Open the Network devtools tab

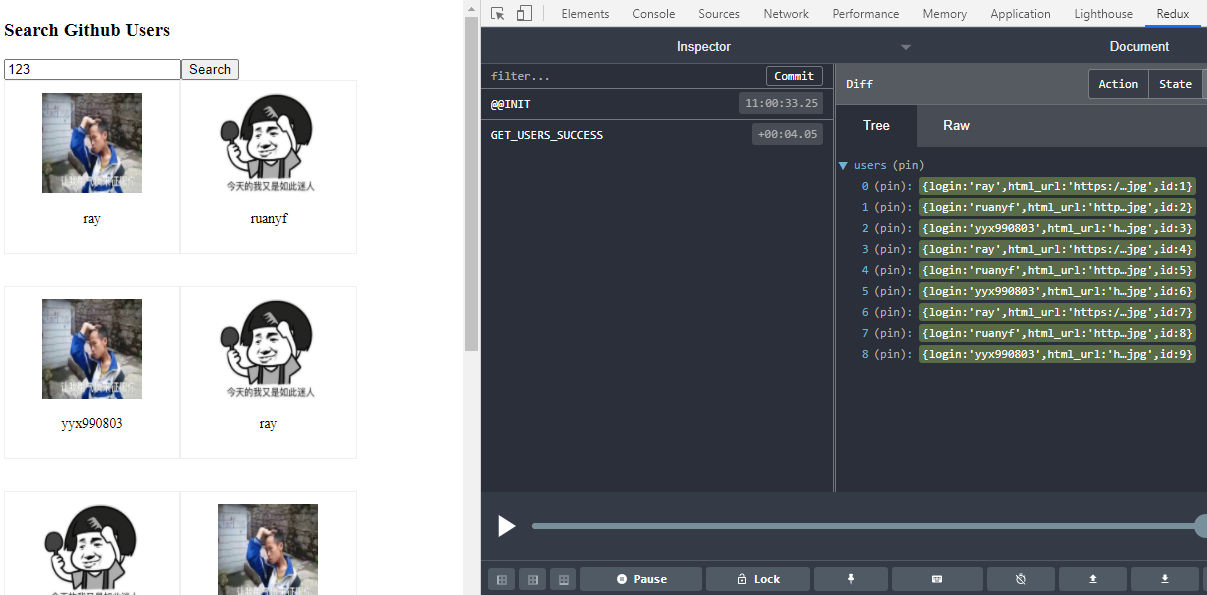click(786, 14)
